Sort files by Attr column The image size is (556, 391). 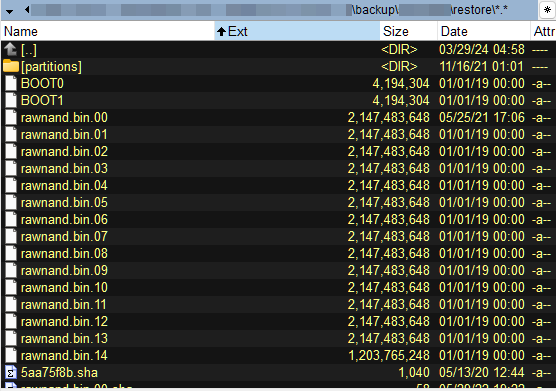coord(543,31)
